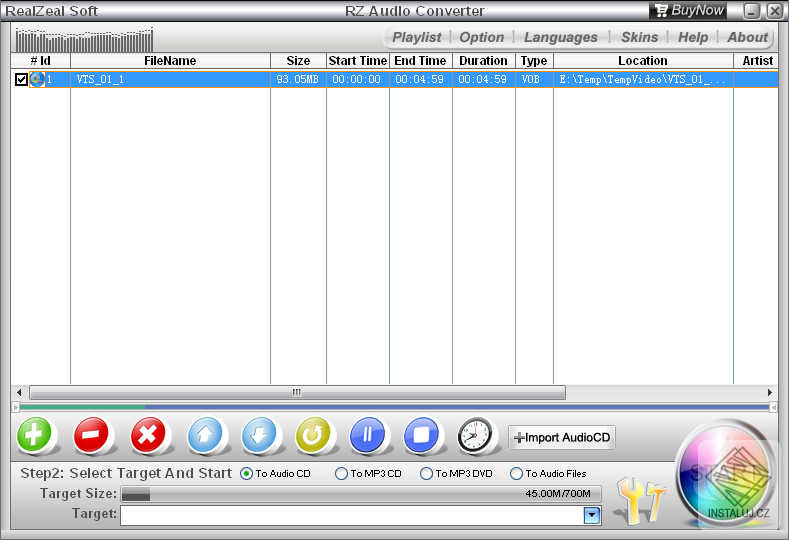This screenshot has height=540, width=789.
Task: Select the To MP3 CD option
Action: [341, 474]
